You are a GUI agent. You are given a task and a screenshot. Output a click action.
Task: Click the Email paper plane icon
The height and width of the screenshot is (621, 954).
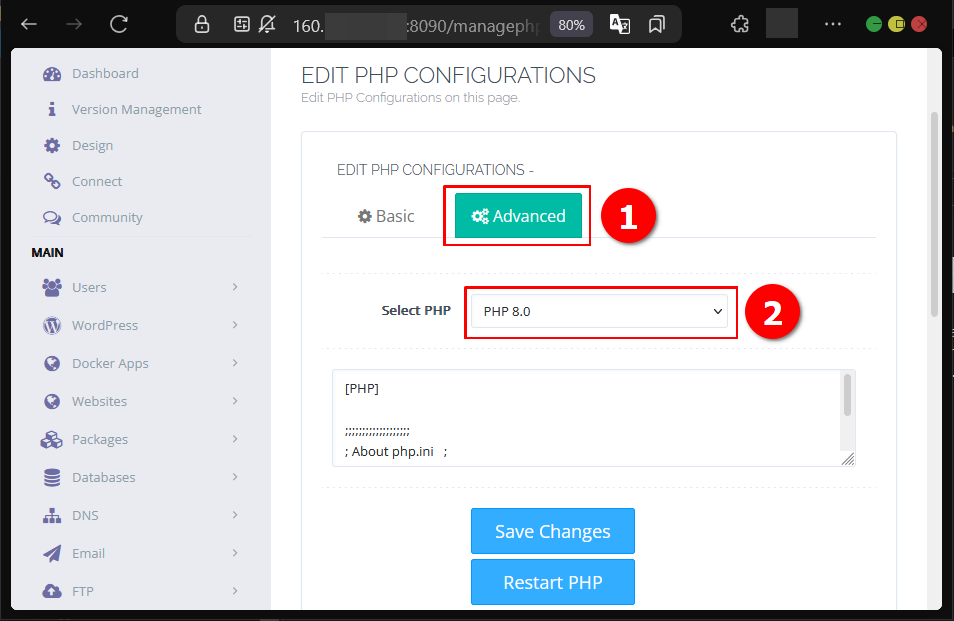[52, 553]
